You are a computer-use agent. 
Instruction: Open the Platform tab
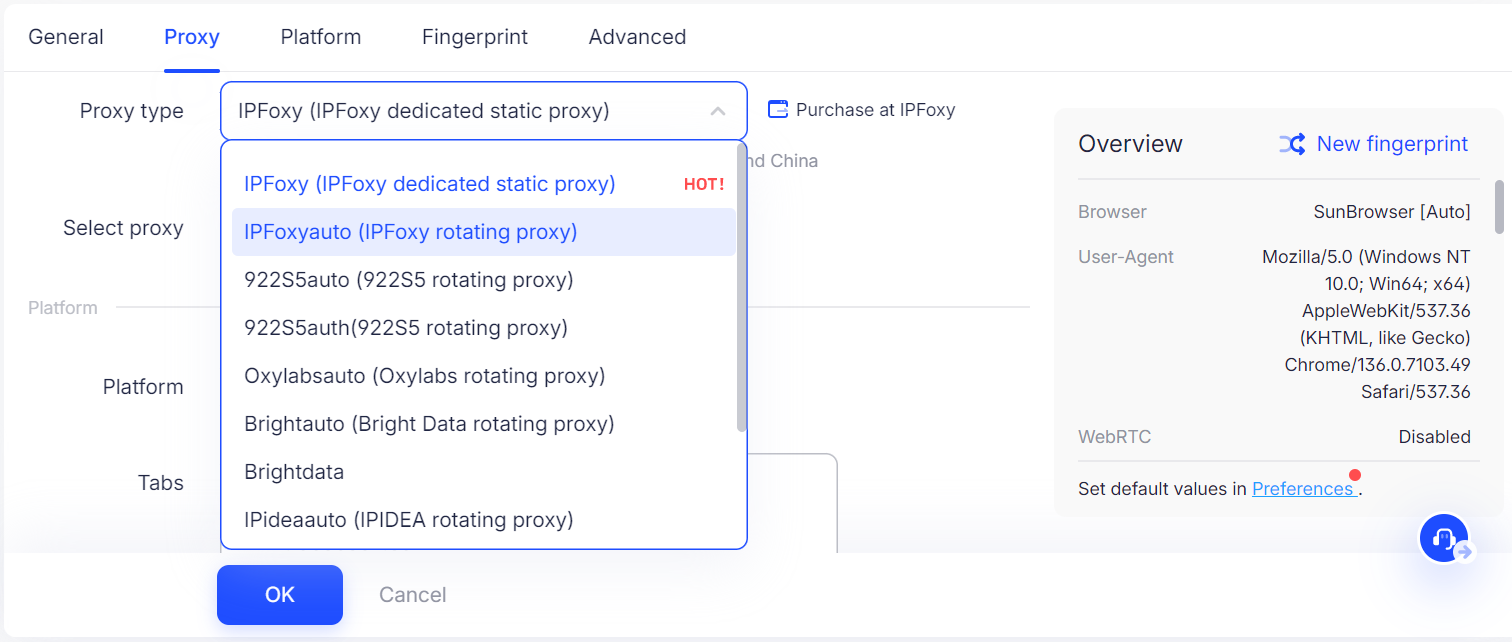pos(321,37)
